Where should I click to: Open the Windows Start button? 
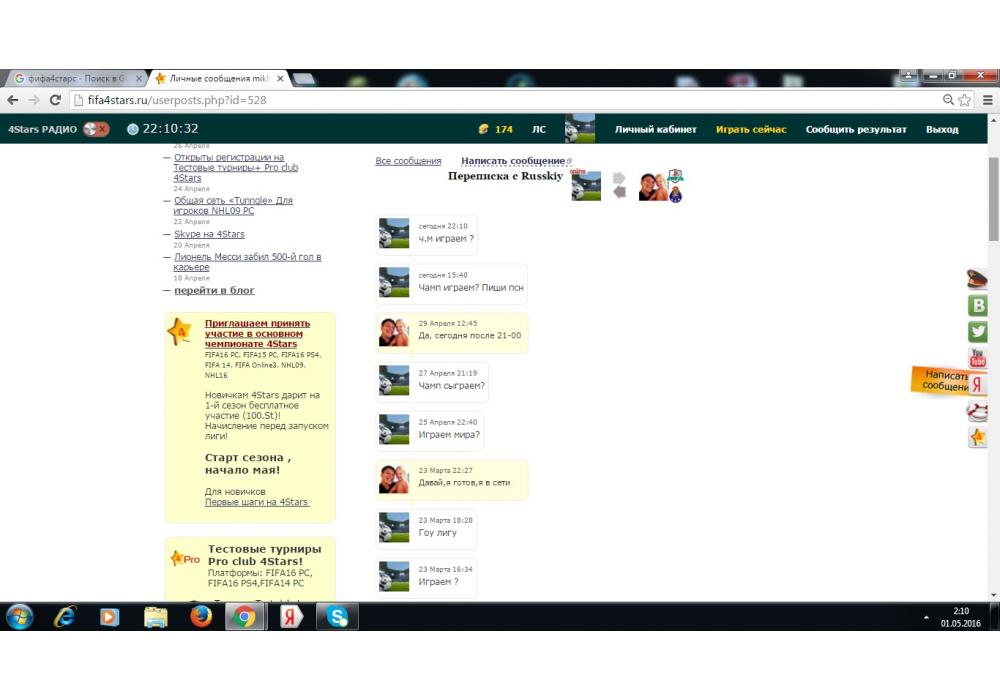19,616
